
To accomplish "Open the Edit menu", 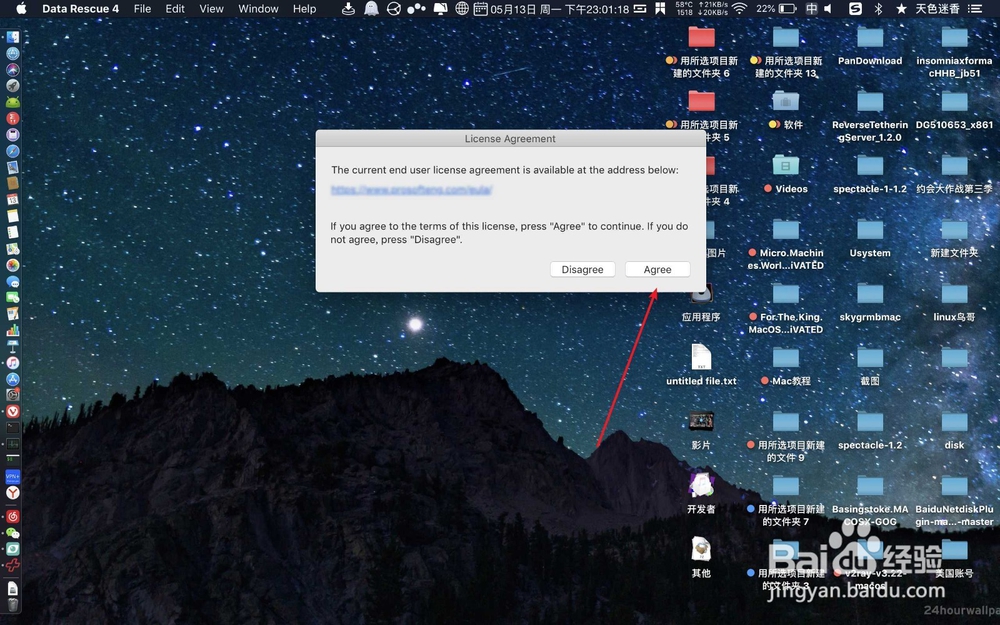I will point(175,9).
